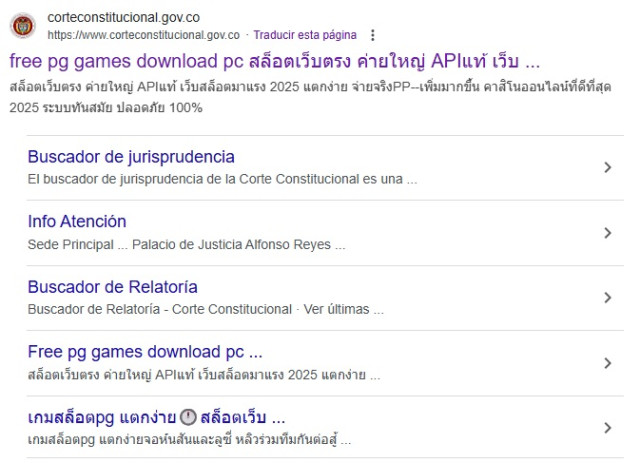Click the snippet starting with El buscador de jurisprudencia
The image size is (640, 463).
pos(222,180)
